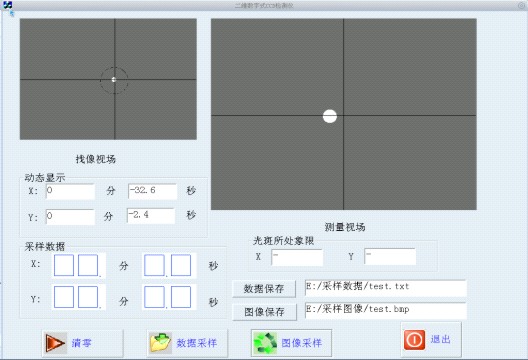The image size is (528, 360).
Task: Click the white light spot in 测量视场
Action: pos(330,116)
